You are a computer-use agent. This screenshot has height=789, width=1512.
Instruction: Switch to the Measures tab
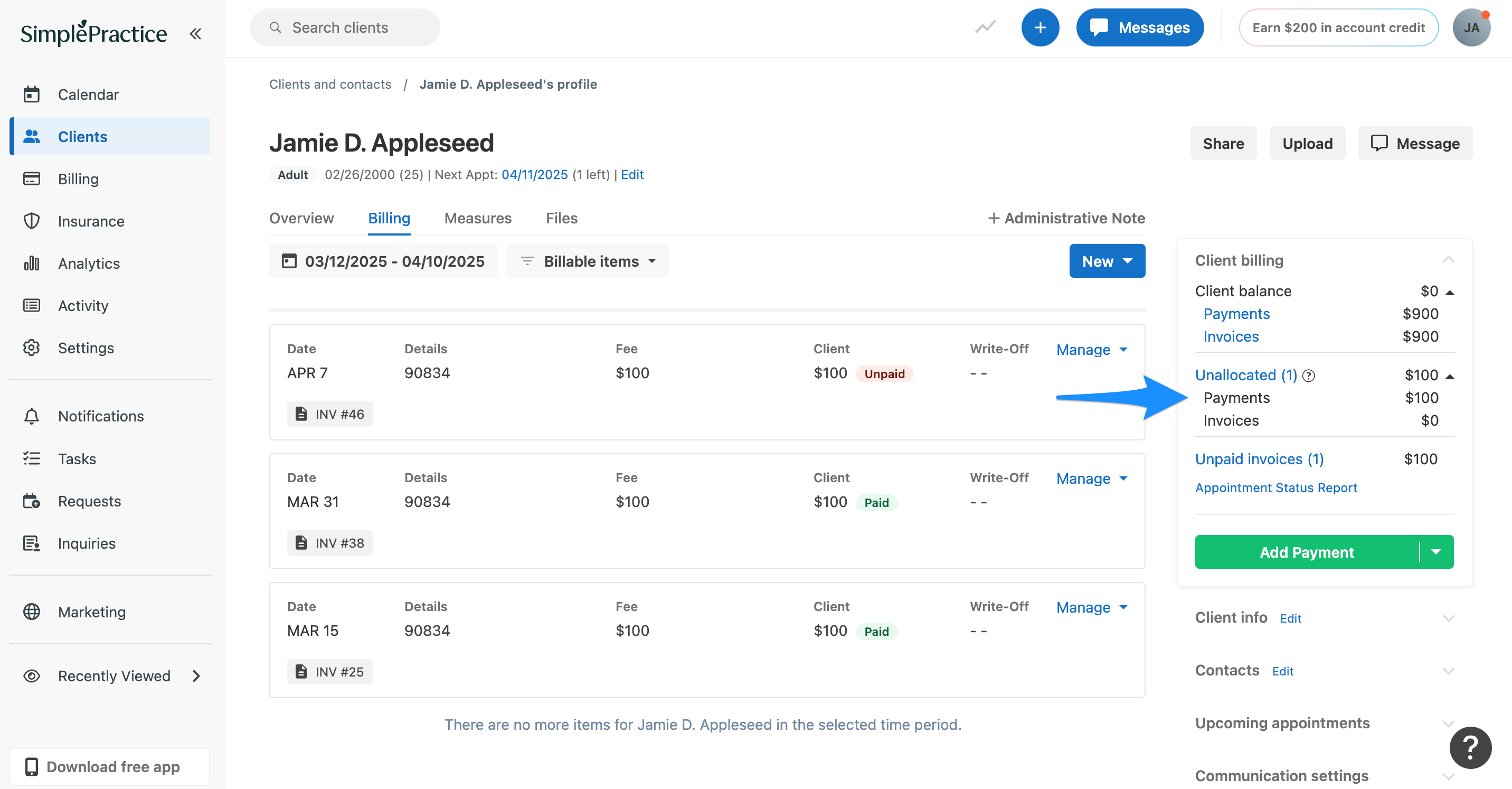click(478, 218)
